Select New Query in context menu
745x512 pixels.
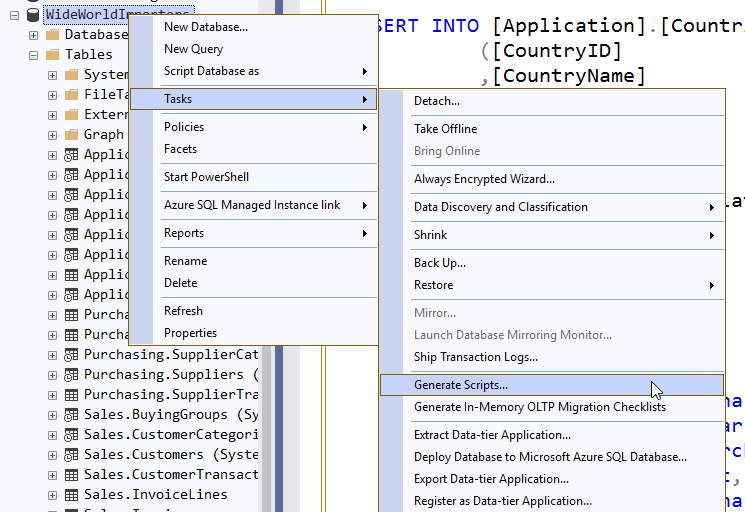pyautogui.click(x=253, y=49)
